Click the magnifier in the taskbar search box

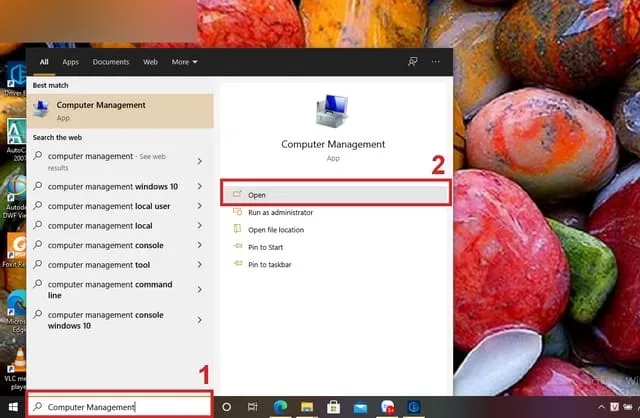pos(38,407)
